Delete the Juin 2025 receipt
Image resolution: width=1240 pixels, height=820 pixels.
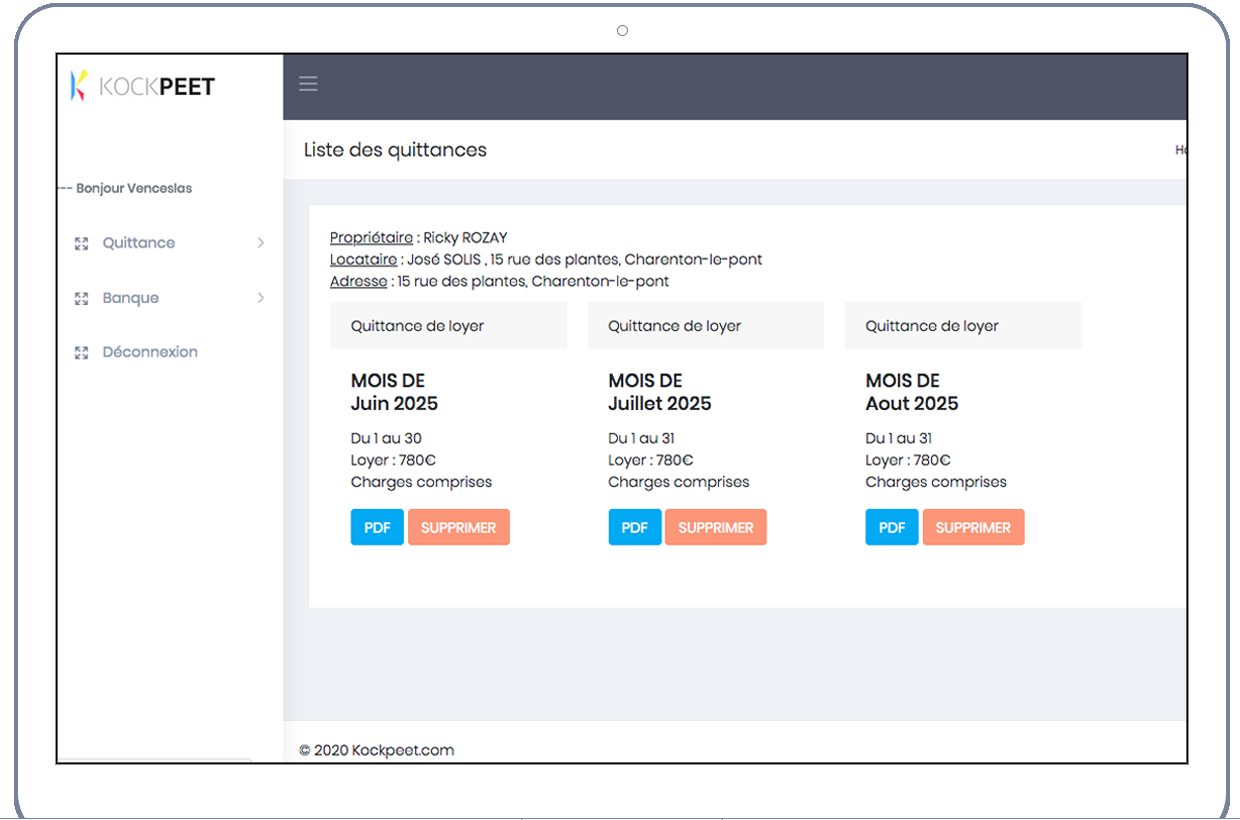click(459, 527)
